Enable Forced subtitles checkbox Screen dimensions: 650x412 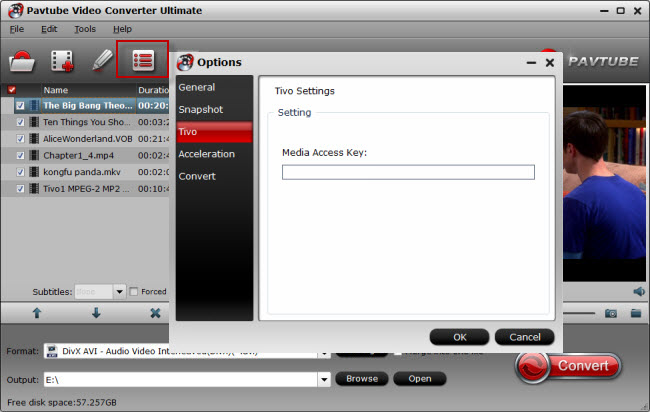(x=133, y=292)
